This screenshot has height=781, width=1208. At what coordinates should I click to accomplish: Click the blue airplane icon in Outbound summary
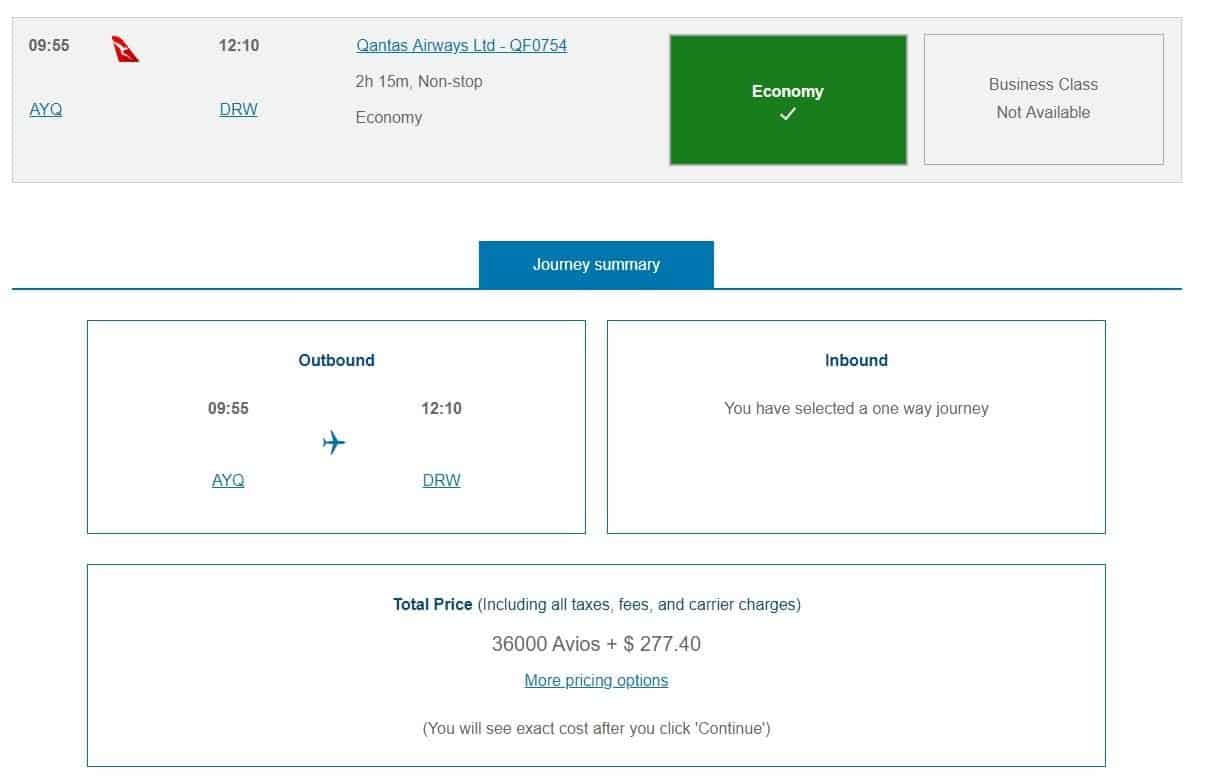click(335, 443)
